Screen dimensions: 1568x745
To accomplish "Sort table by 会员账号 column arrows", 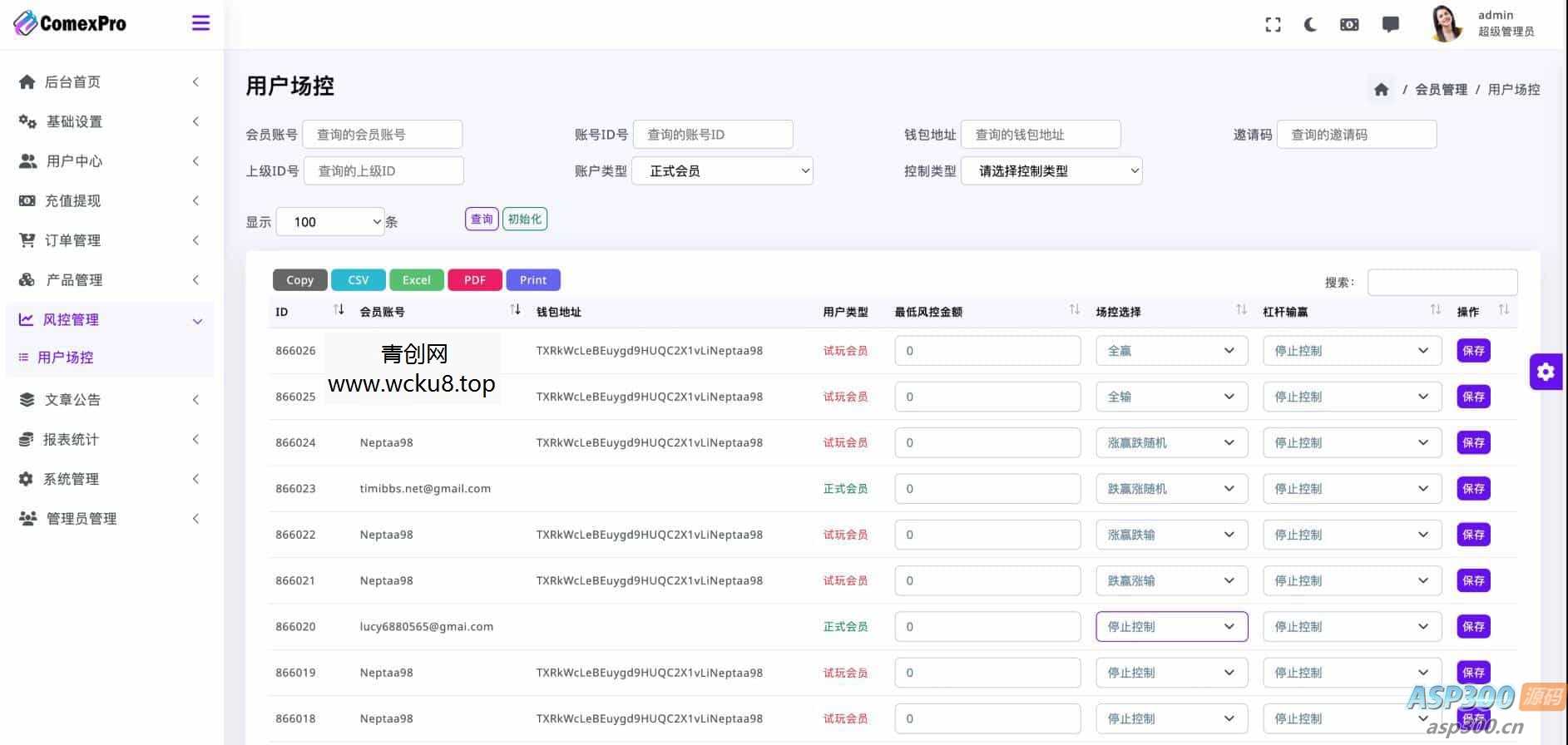I will (x=516, y=310).
